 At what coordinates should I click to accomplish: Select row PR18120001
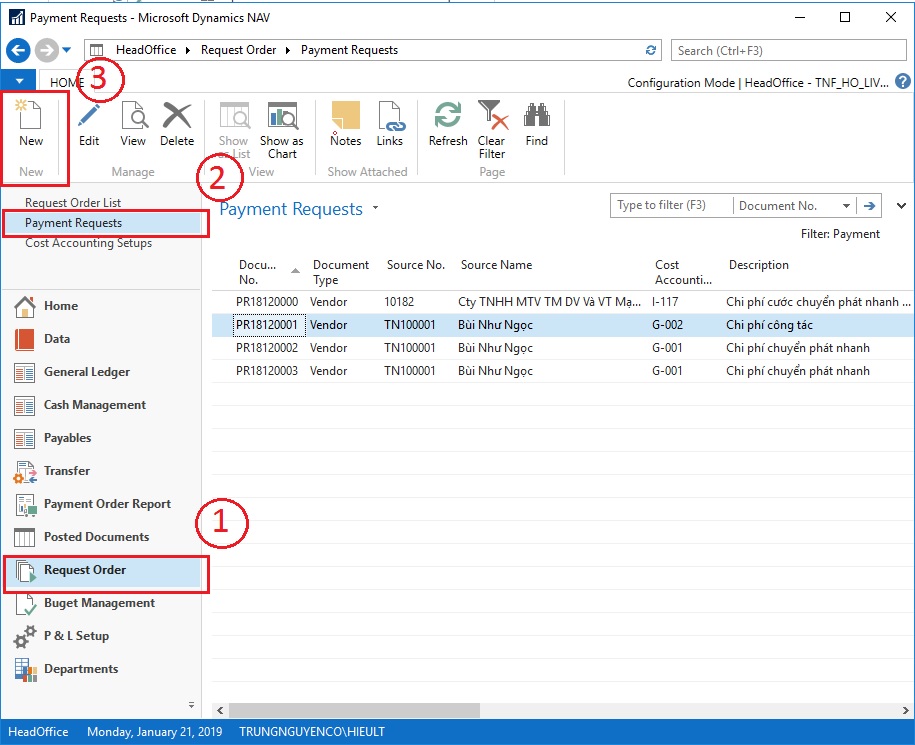click(561, 325)
